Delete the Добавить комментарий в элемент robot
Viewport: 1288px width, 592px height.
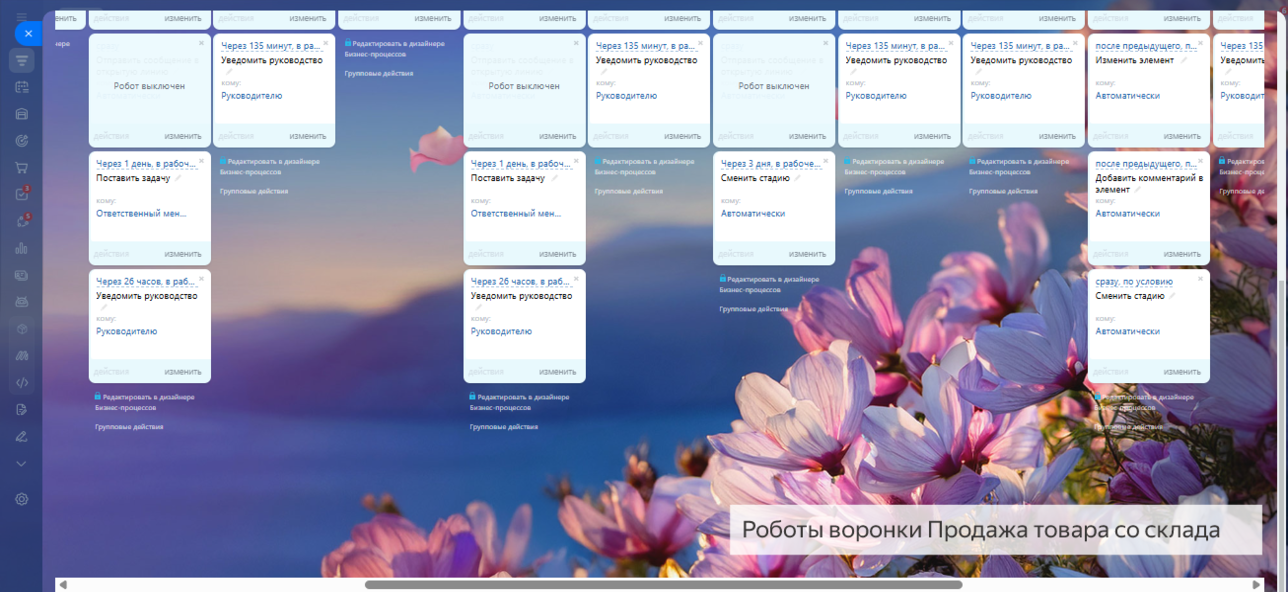(1201, 161)
